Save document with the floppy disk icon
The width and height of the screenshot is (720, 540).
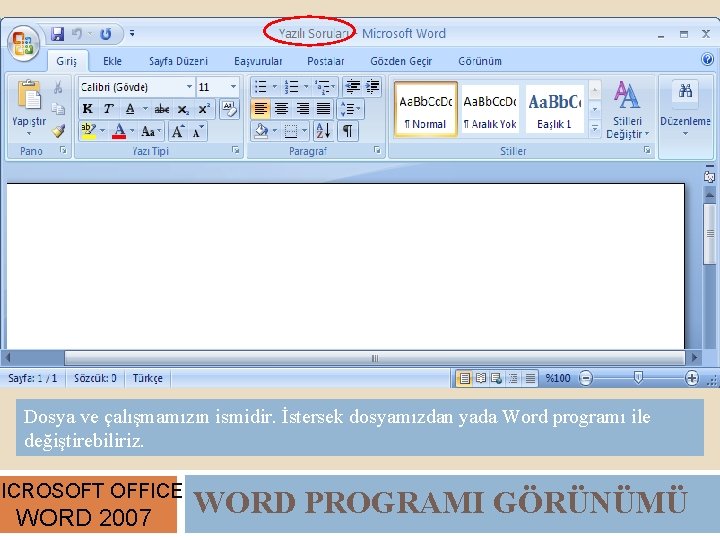pyautogui.click(x=57, y=34)
